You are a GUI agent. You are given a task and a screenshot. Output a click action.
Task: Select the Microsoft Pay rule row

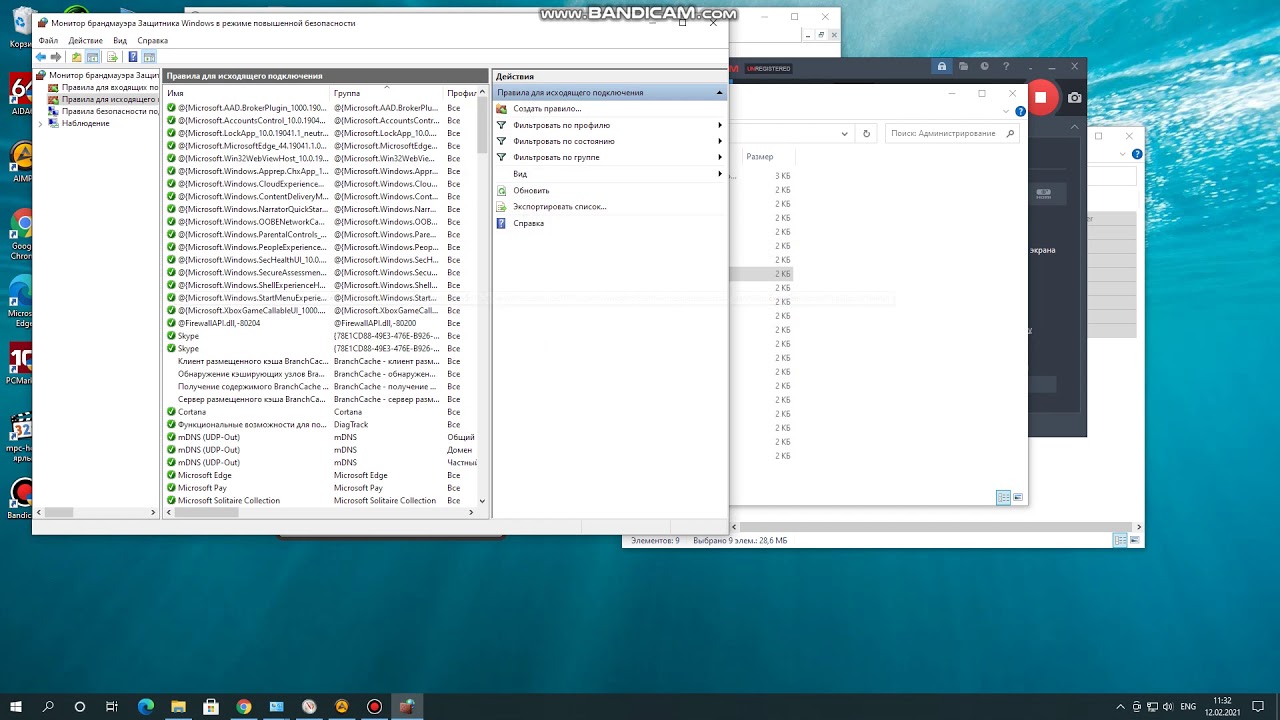(320, 488)
